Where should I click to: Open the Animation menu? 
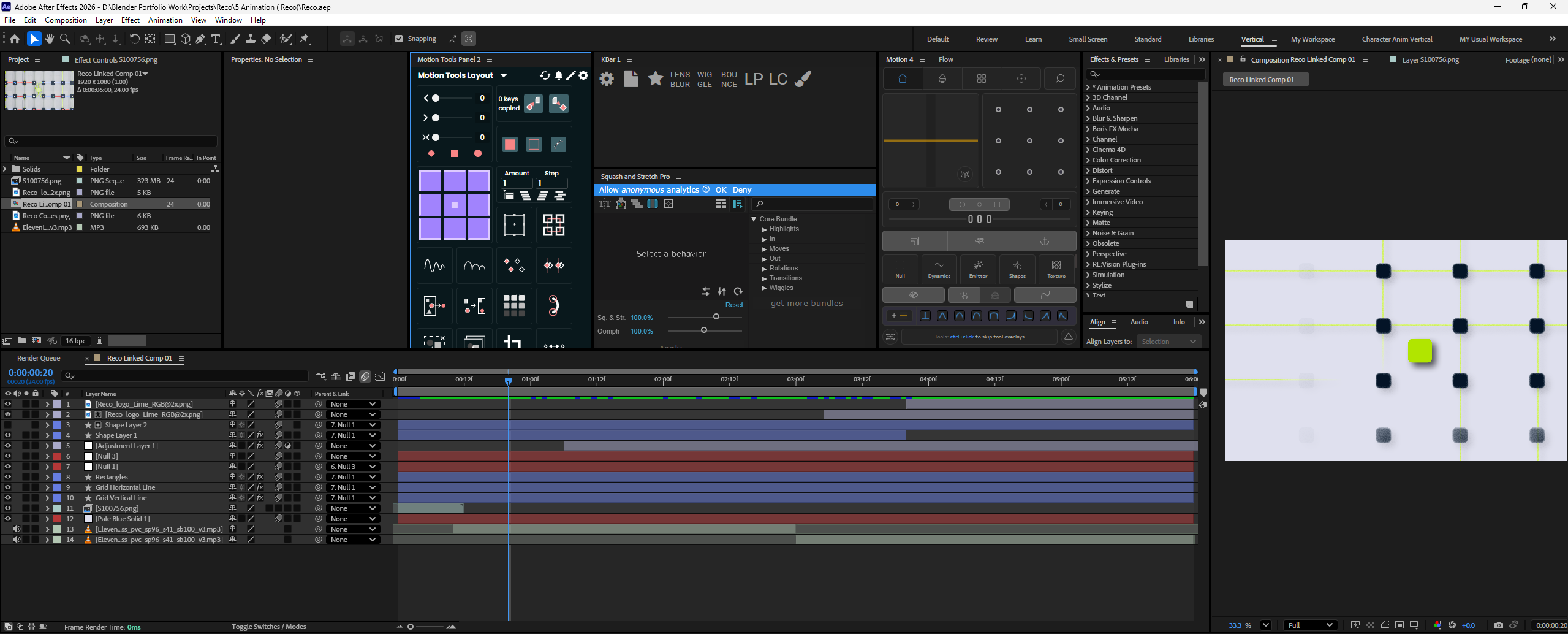click(165, 20)
